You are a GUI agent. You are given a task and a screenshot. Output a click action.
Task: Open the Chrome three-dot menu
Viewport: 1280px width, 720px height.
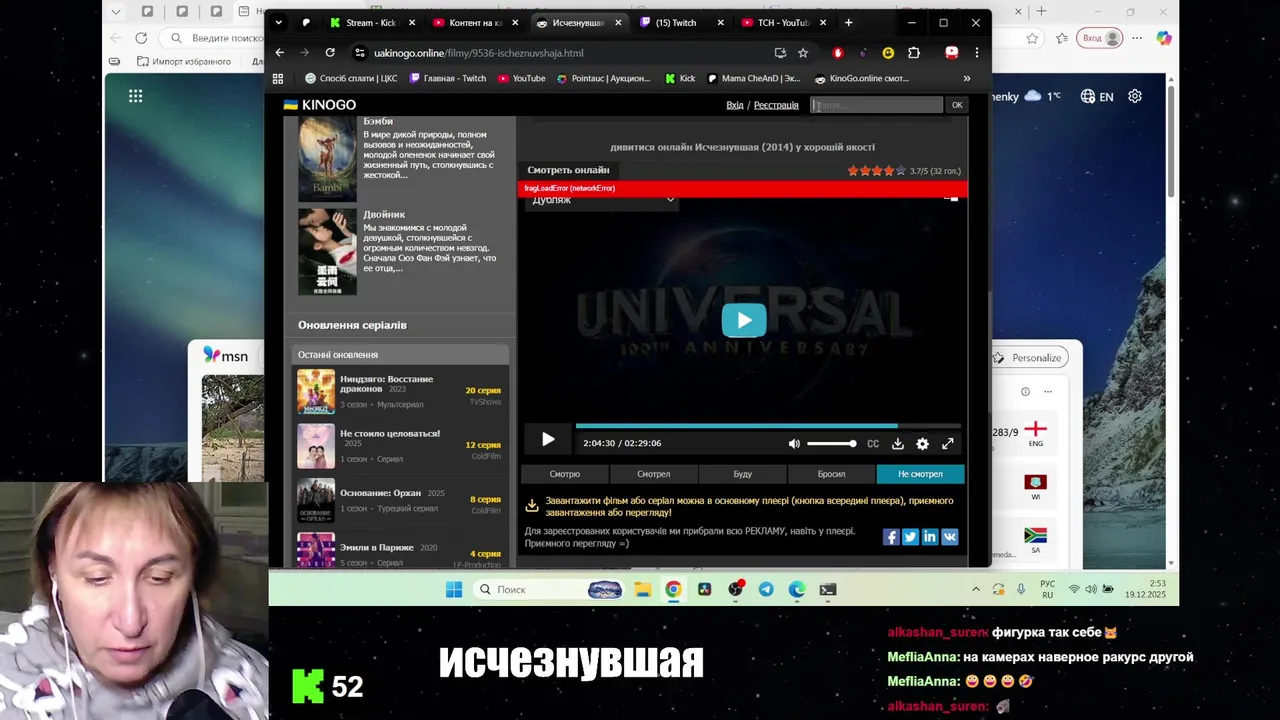[977, 53]
